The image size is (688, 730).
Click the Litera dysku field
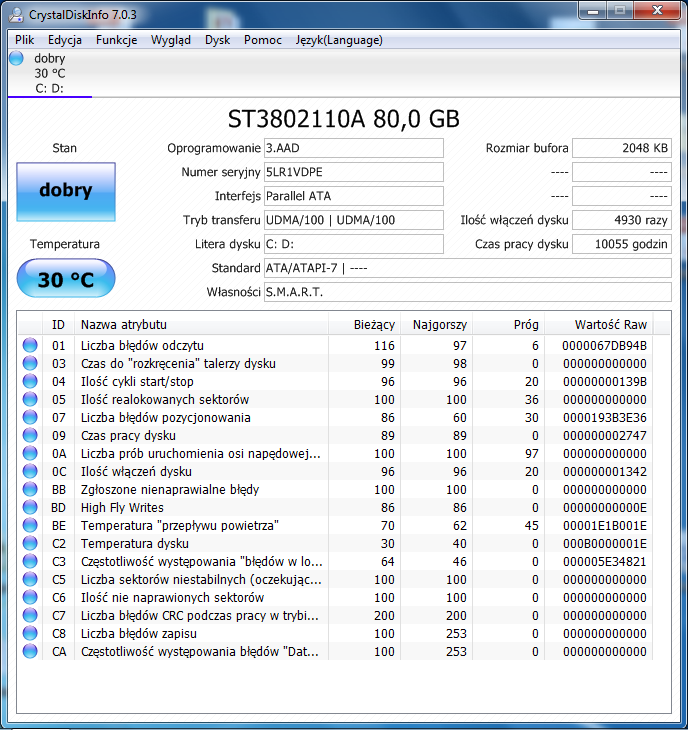(x=354, y=244)
